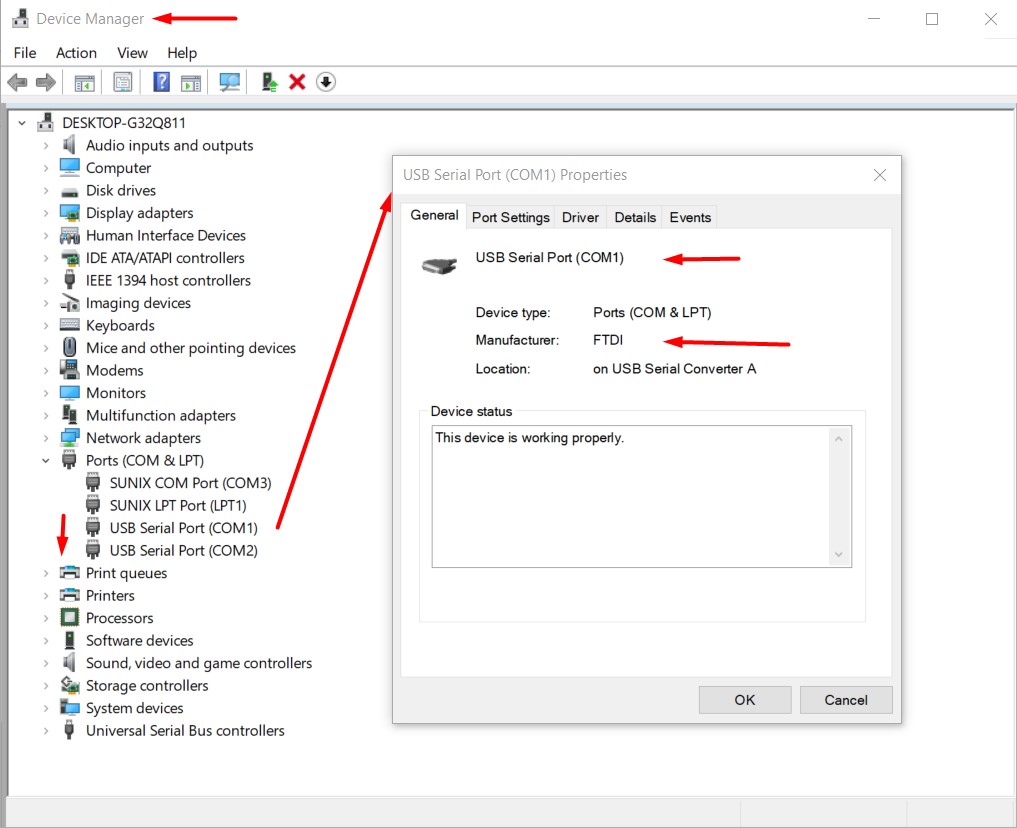This screenshot has height=828, width=1017.
Task: Click the blue Help question-mark icon
Action: click(x=161, y=82)
